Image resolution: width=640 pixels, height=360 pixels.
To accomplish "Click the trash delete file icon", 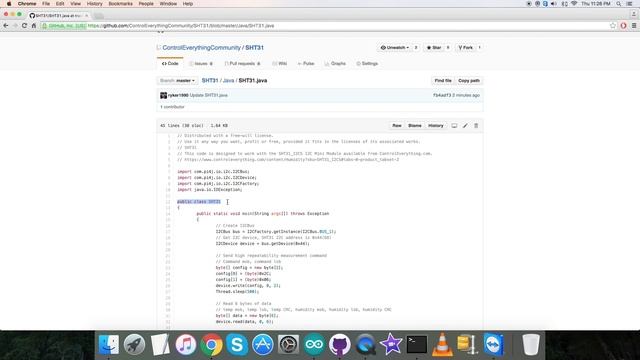I will (x=476, y=126).
